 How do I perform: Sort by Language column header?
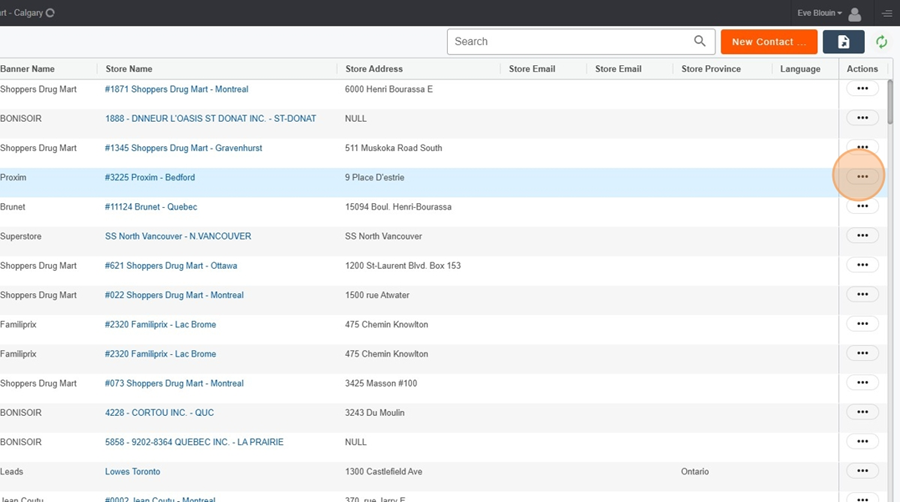[800, 69]
